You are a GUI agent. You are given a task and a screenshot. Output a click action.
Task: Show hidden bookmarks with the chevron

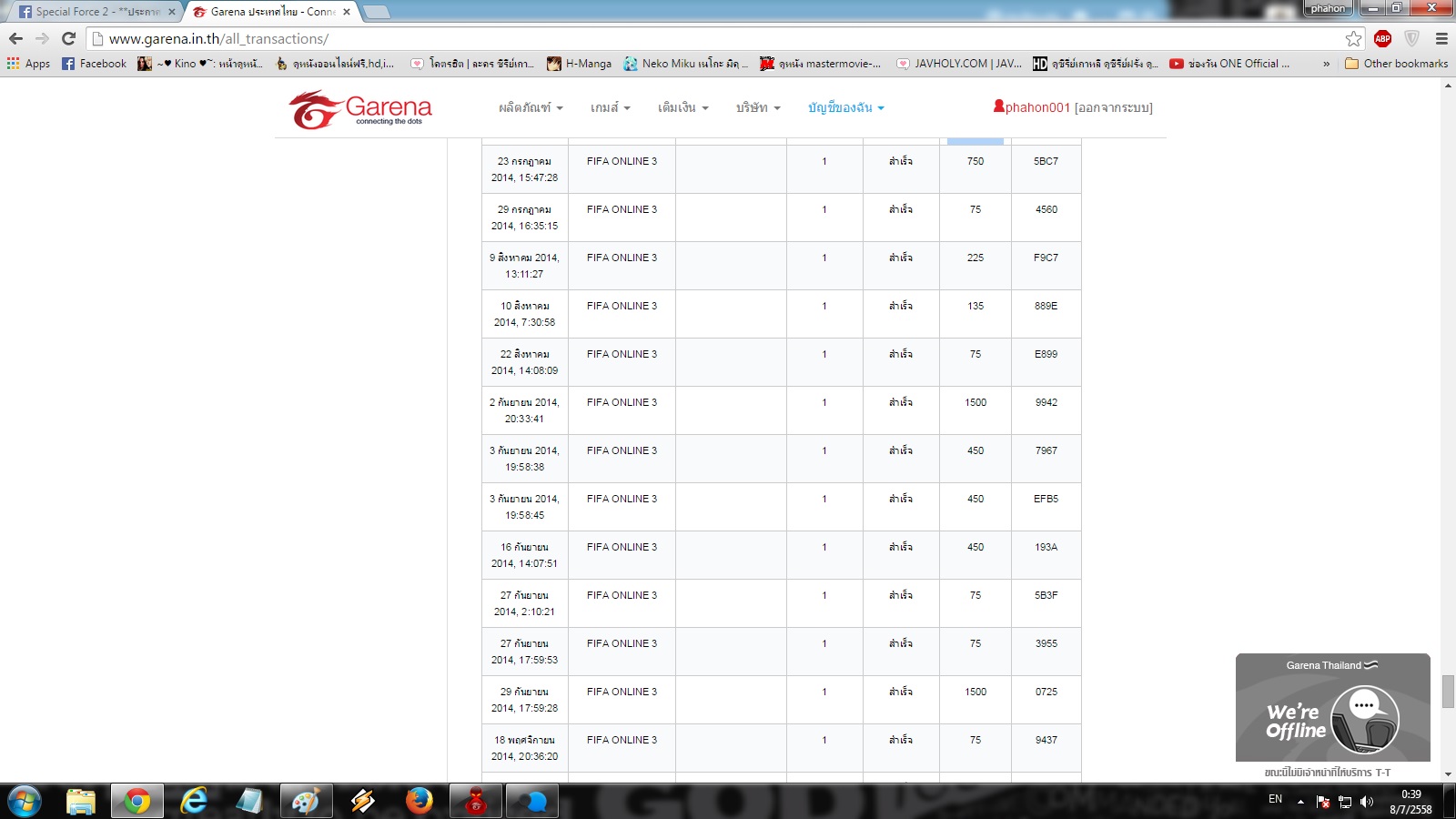point(1326,64)
